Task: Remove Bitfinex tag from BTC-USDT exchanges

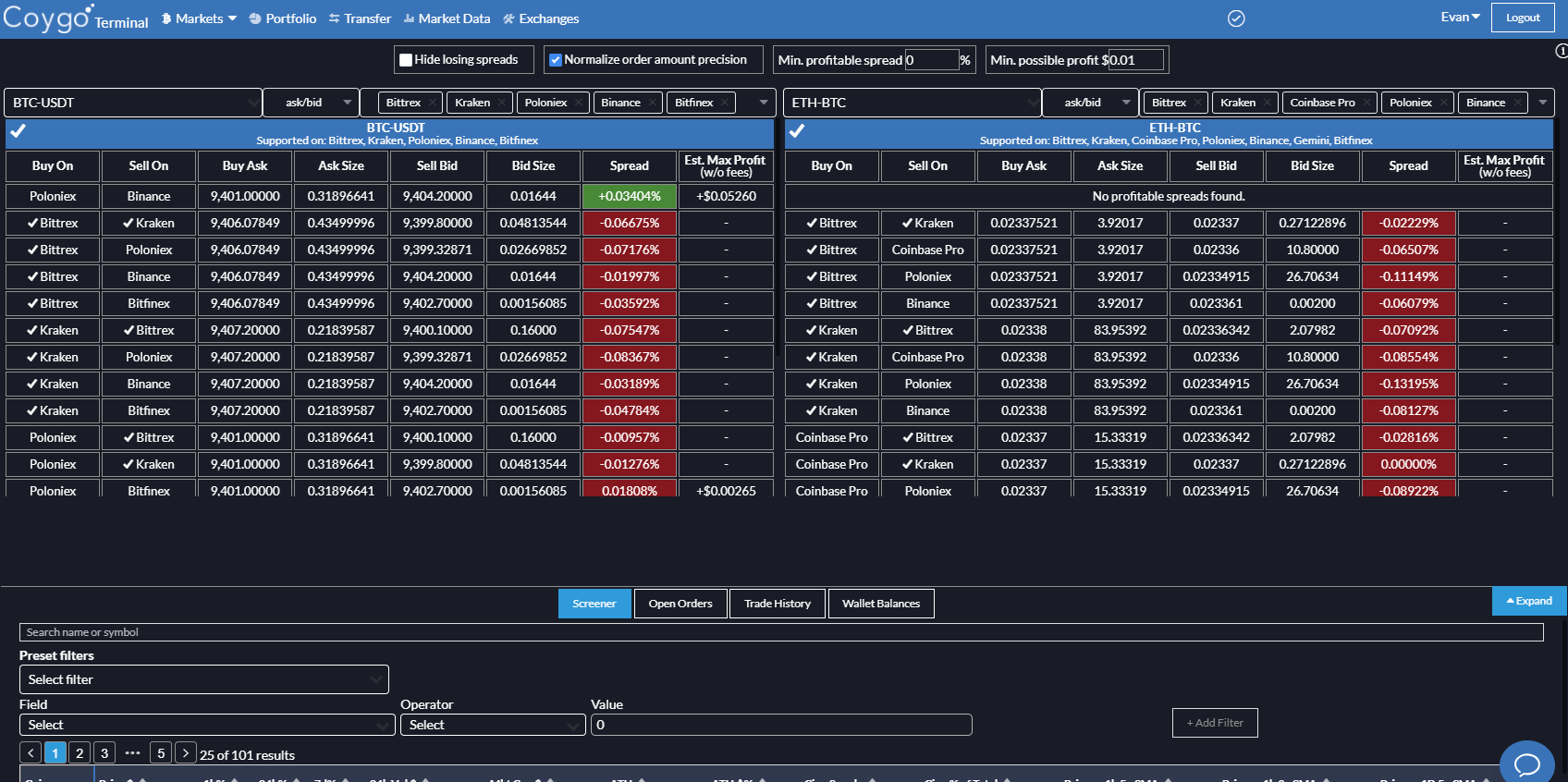Action: point(725,103)
